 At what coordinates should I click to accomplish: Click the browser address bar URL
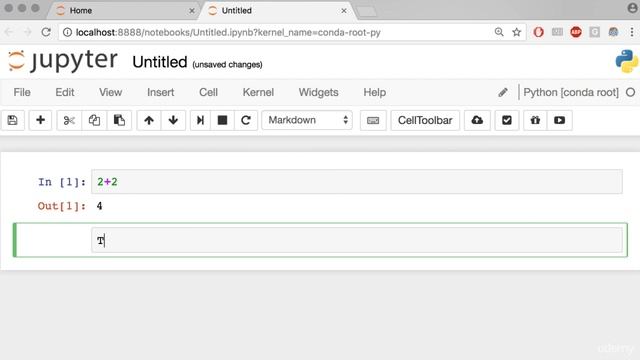click(228, 32)
